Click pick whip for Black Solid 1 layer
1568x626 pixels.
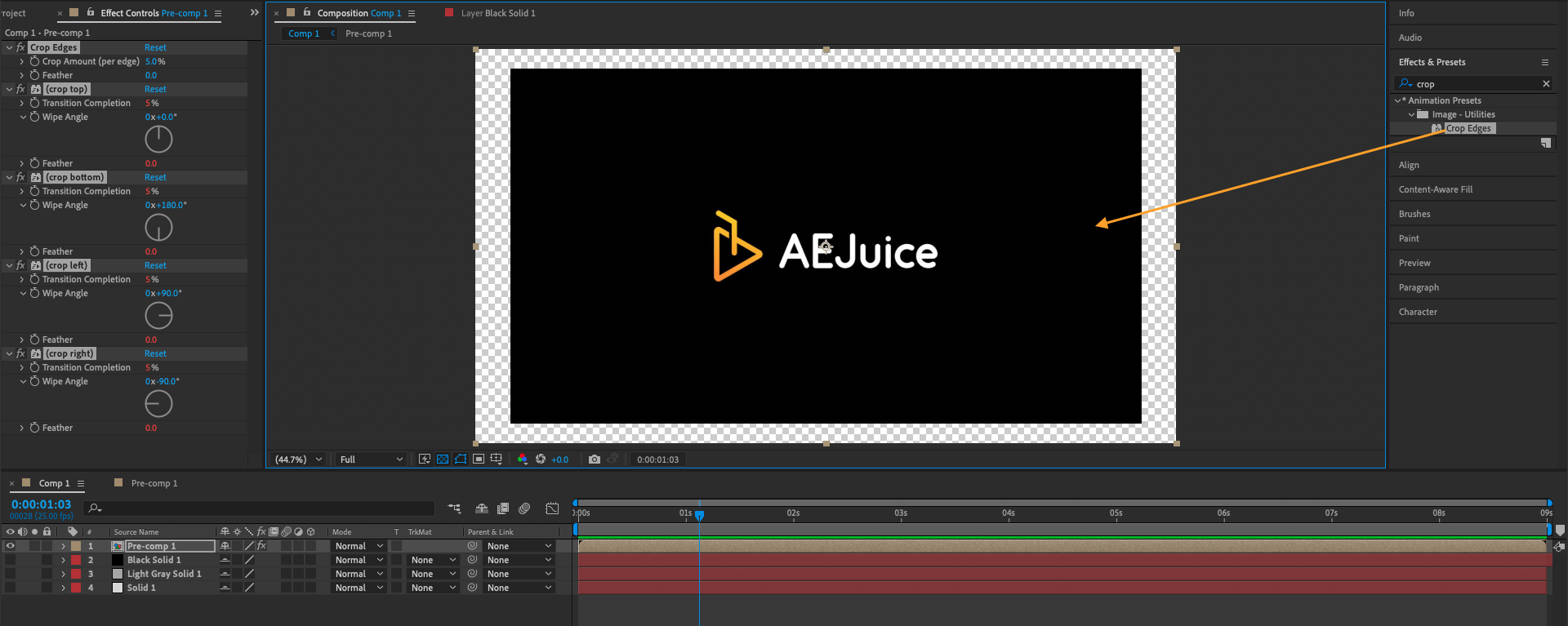pos(472,560)
